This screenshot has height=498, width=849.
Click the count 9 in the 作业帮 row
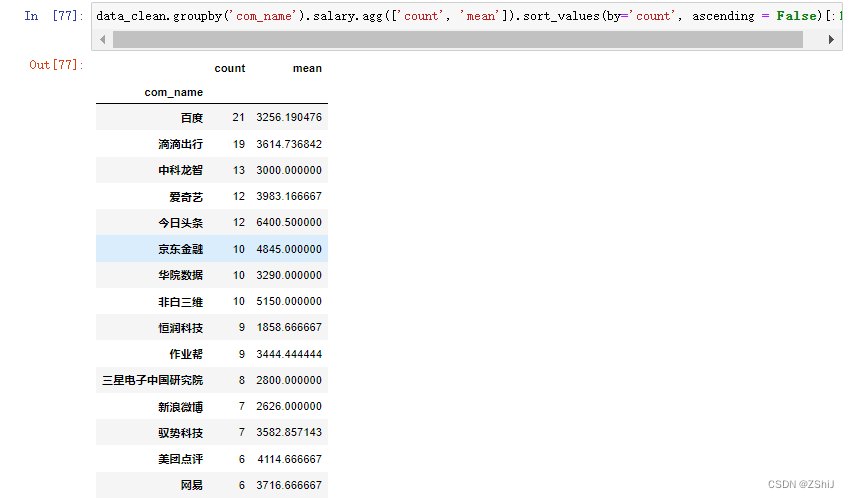coord(242,354)
